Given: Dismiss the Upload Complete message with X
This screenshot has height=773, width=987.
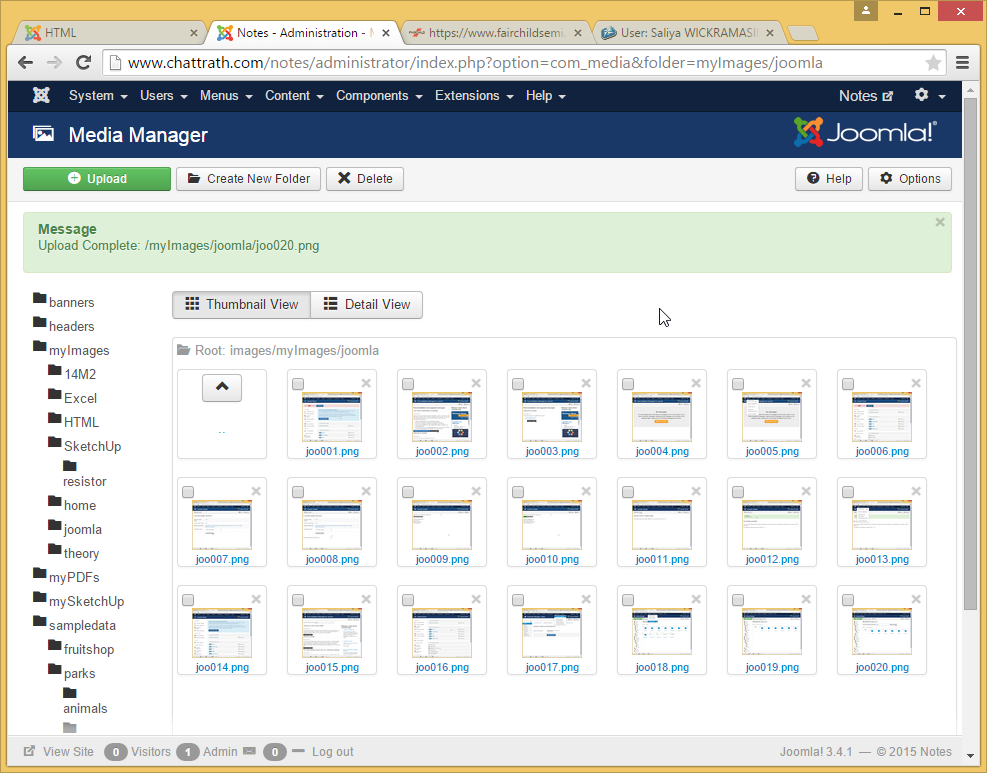Looking at the screenshot, I should (x=939, y=222).
